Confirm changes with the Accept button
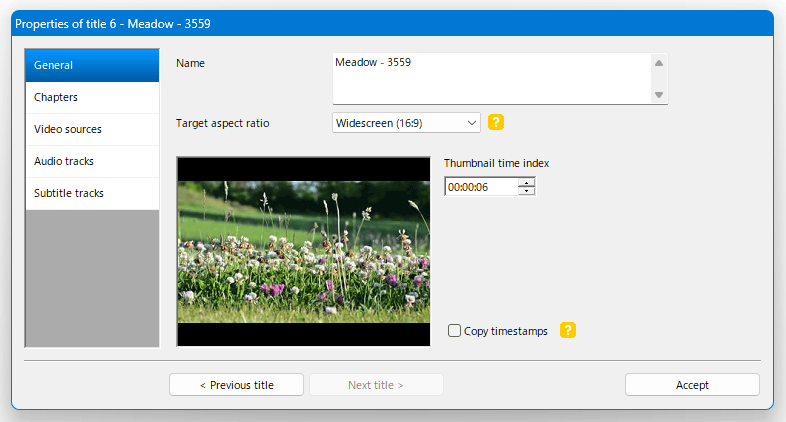 point(692,385)
